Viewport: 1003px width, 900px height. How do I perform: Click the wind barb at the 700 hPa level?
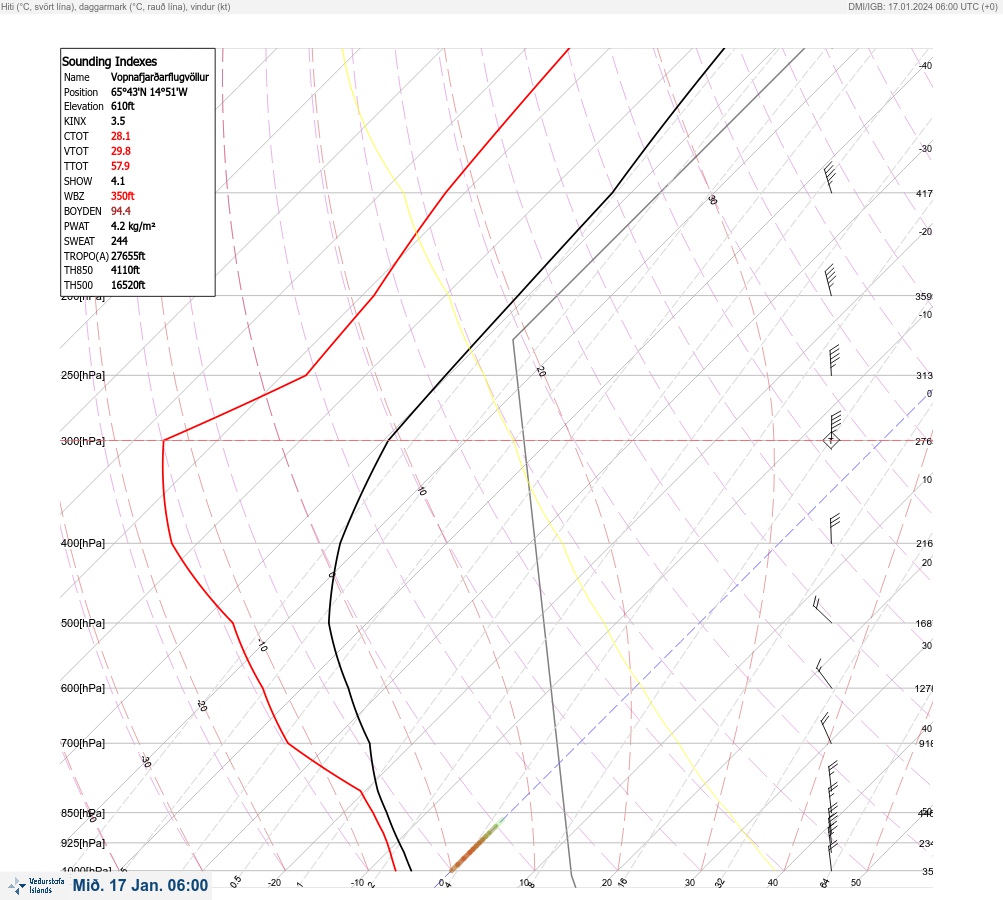pos(826,728)
